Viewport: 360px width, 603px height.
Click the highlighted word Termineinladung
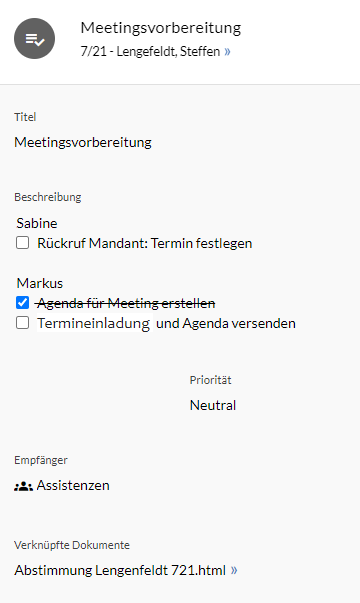click(93, 323)
